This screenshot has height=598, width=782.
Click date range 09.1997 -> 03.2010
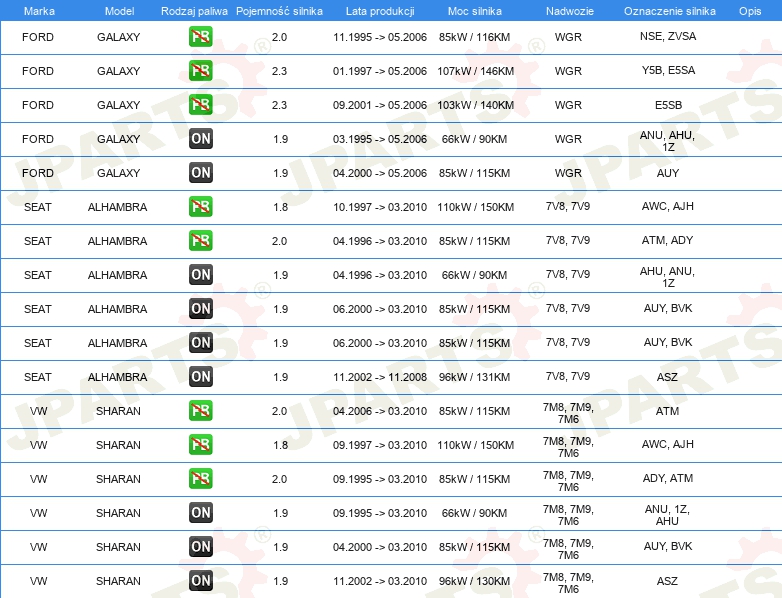380,444
